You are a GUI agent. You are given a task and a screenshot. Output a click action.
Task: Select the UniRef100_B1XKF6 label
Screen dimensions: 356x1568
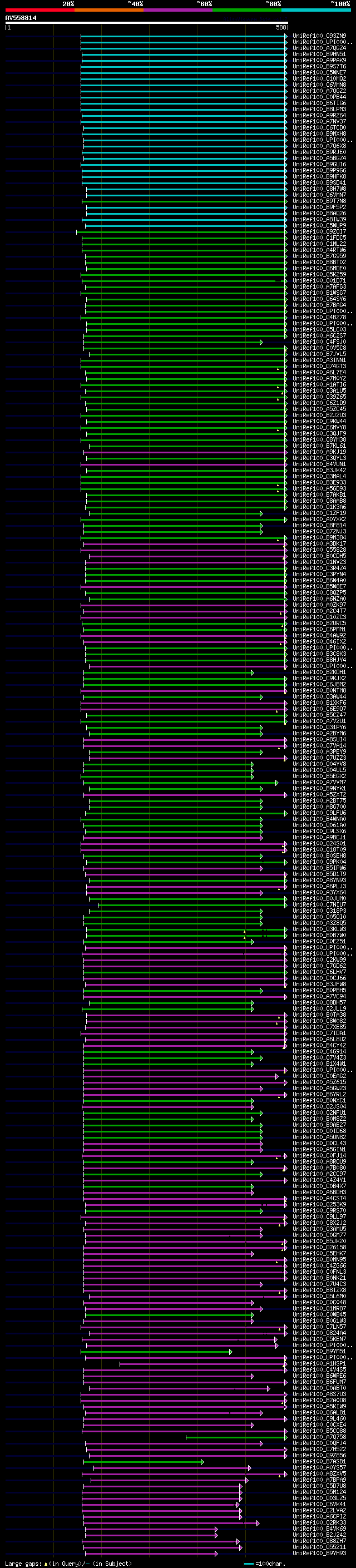(x=319, y=703)
